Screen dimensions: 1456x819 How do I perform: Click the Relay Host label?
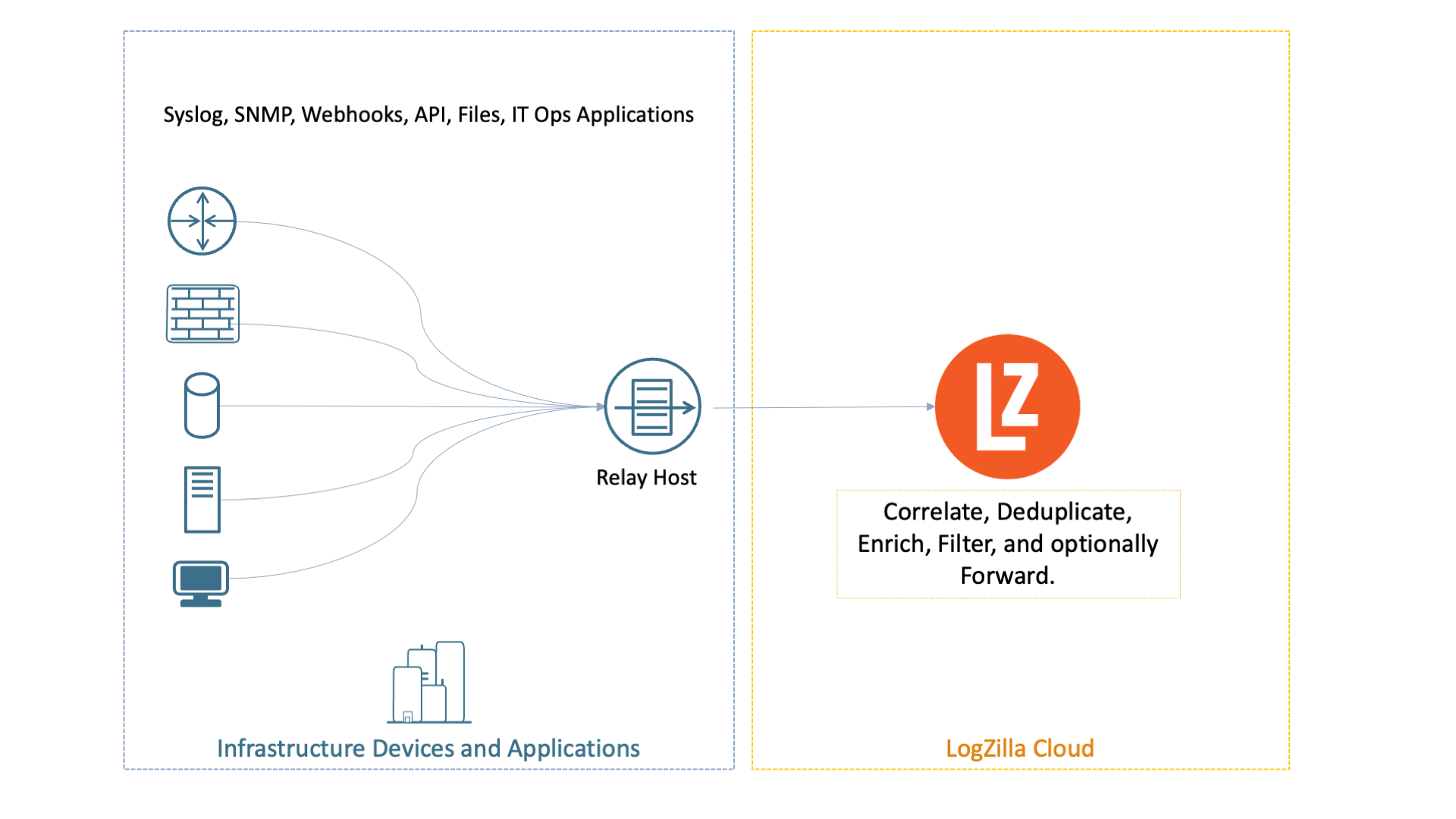pos(646,478)
